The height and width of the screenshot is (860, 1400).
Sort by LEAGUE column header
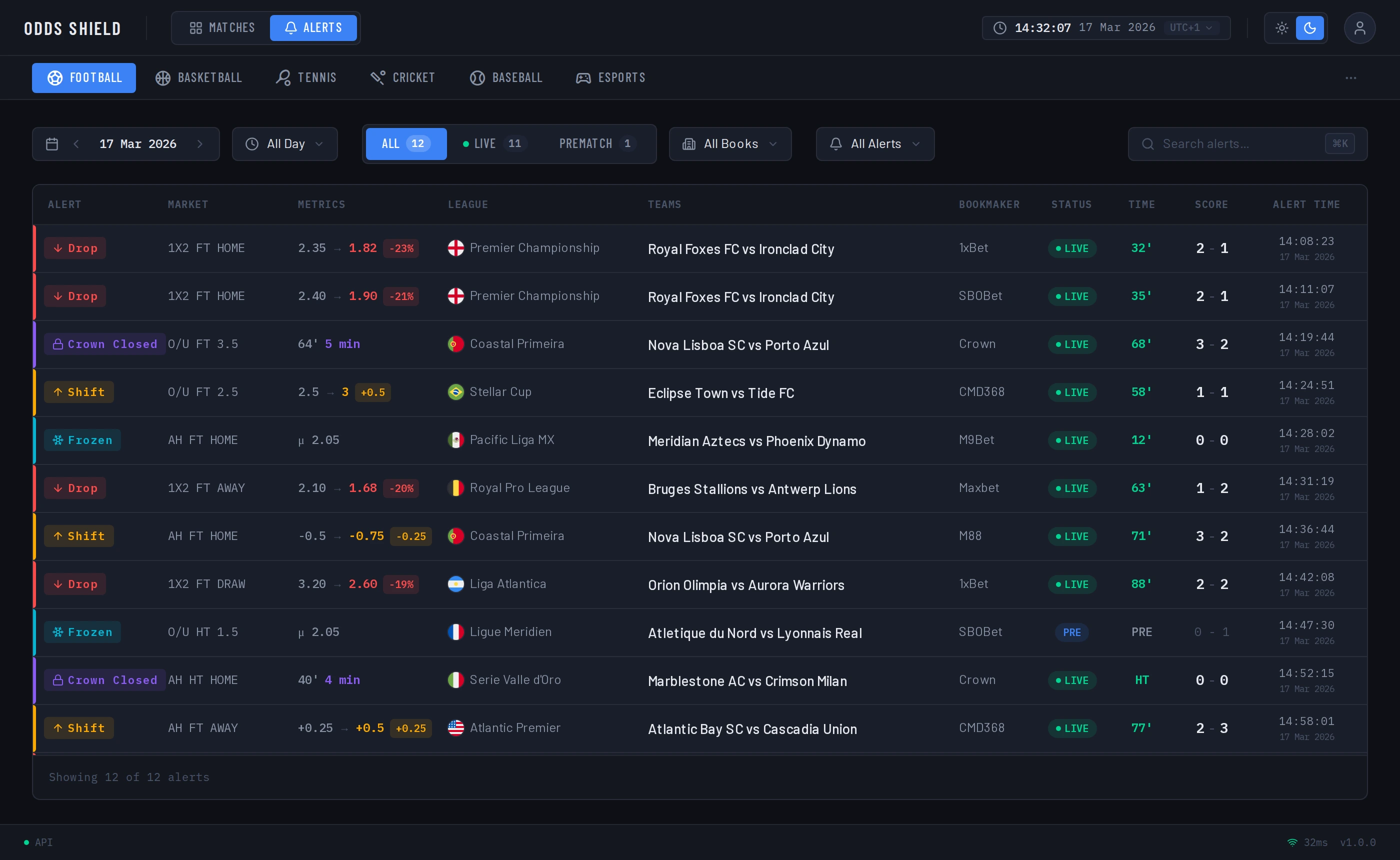tap(468, 204)
